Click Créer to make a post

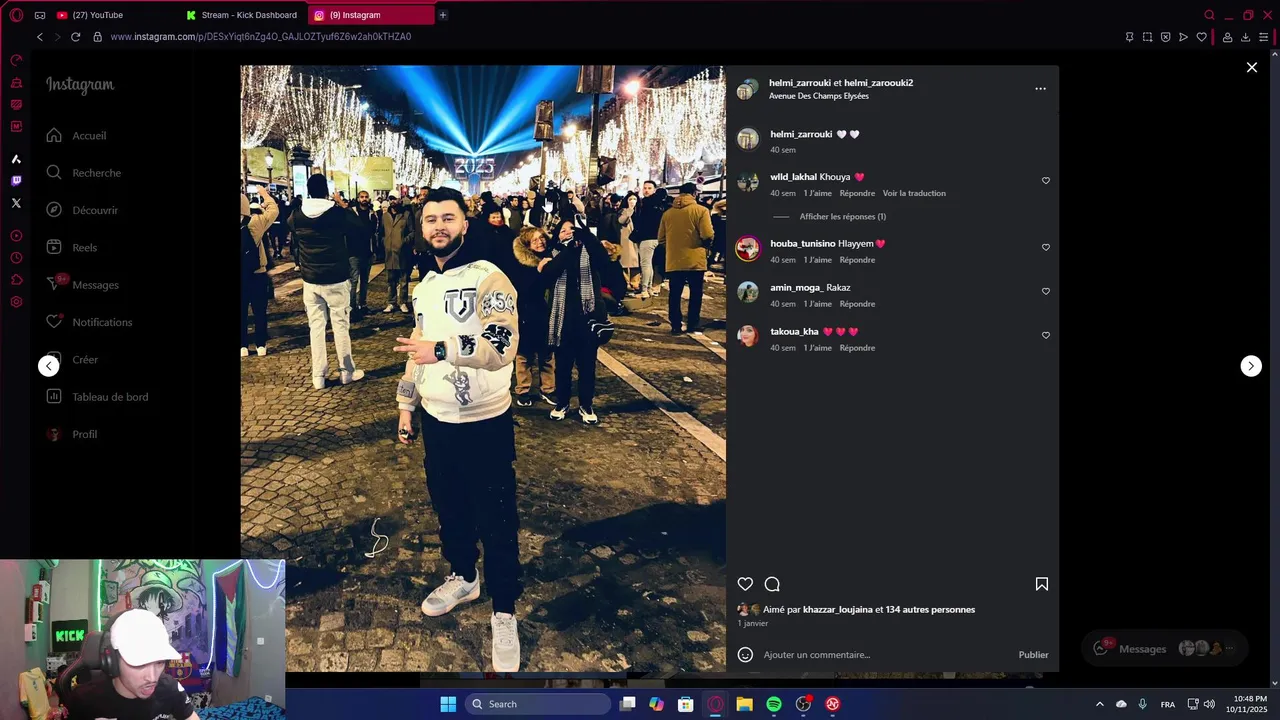click(x=72, y=360)
